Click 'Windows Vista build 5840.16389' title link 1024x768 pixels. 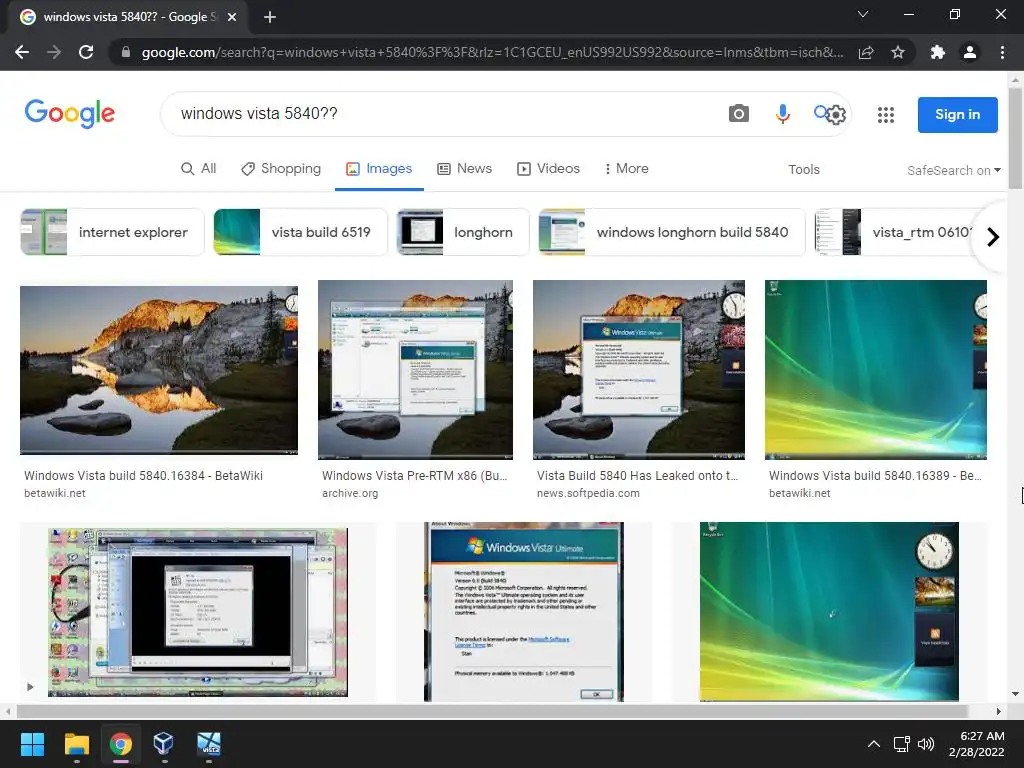[875, 475]
